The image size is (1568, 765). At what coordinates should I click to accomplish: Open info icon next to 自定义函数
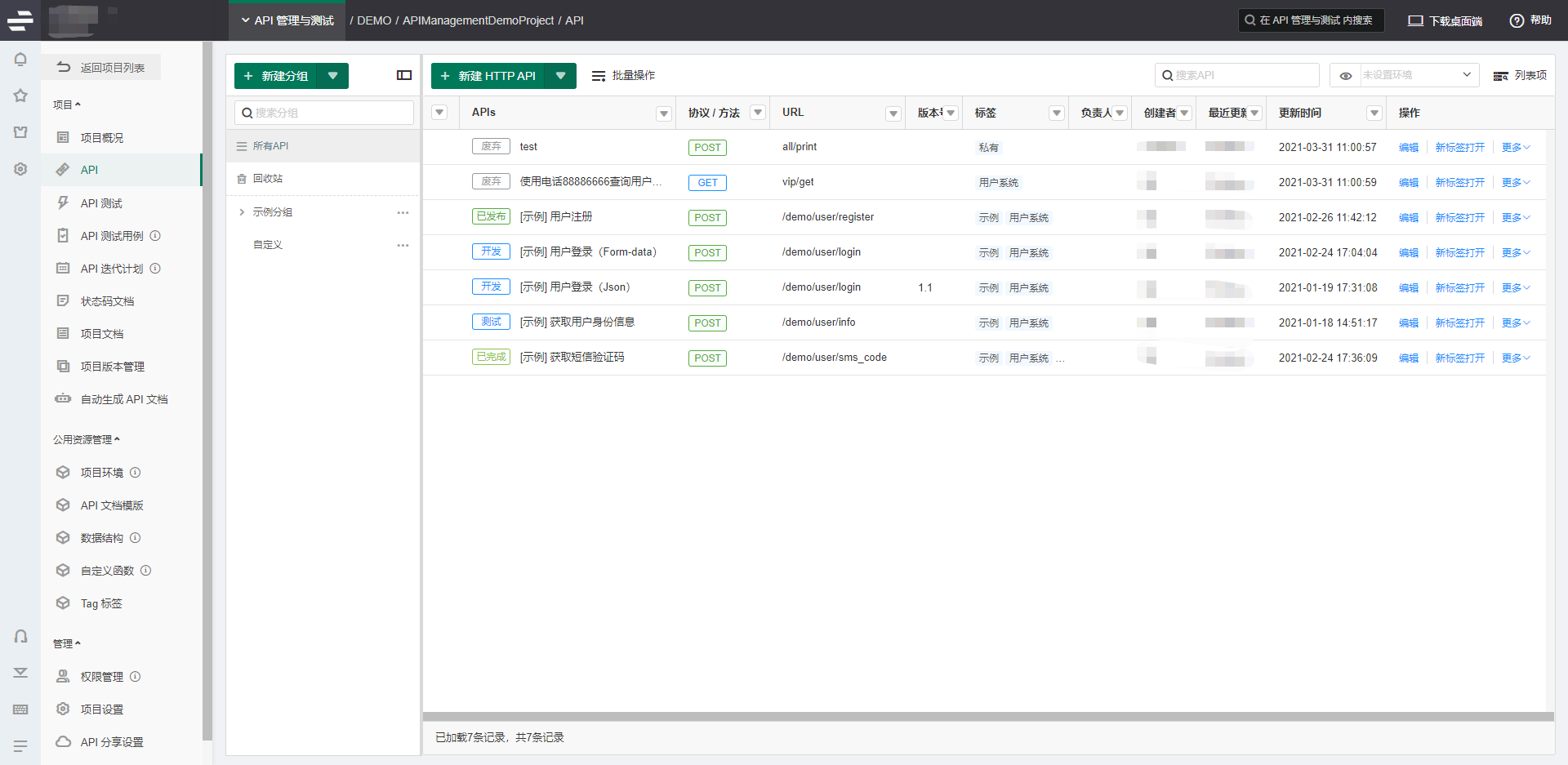point(146,570)
